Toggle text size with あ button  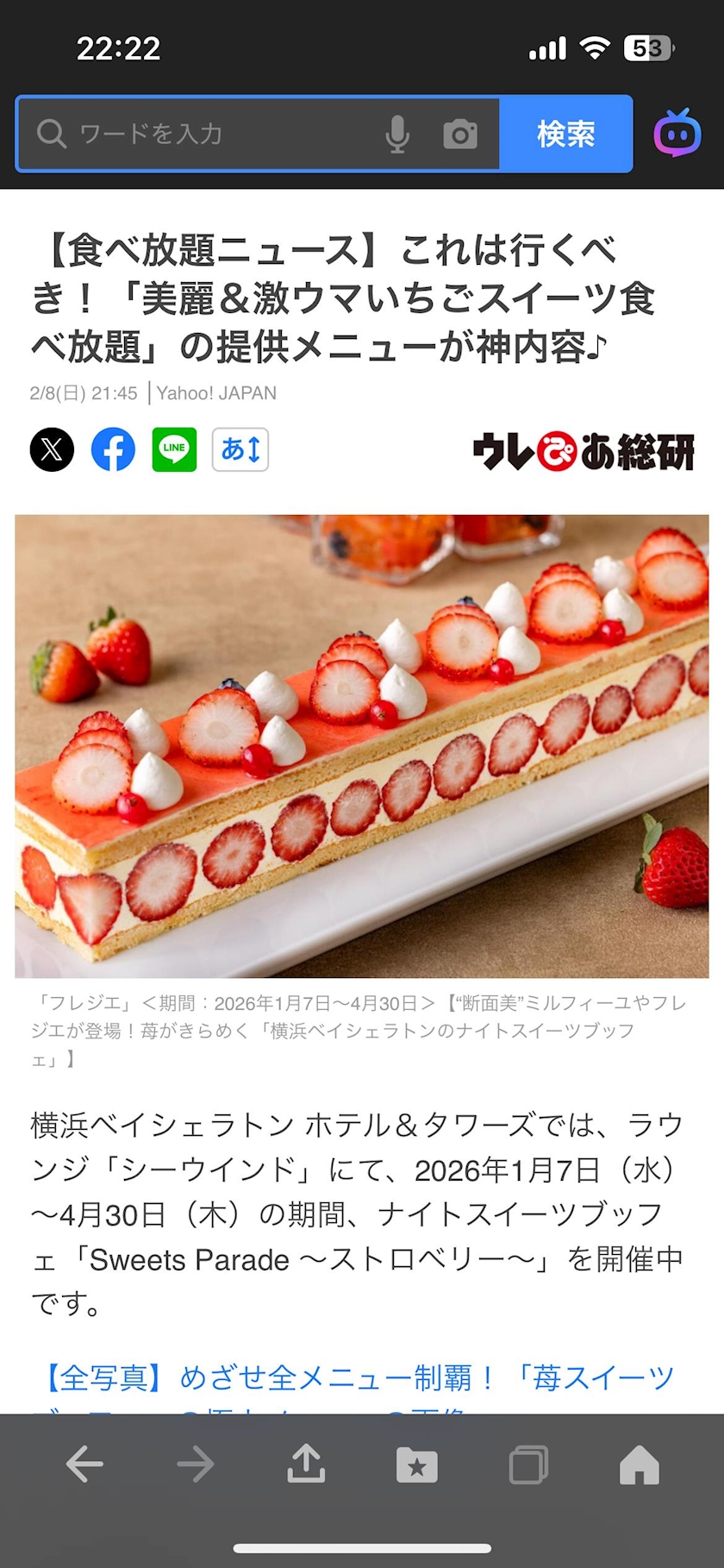pyautogui.click(x=240, y=449)
